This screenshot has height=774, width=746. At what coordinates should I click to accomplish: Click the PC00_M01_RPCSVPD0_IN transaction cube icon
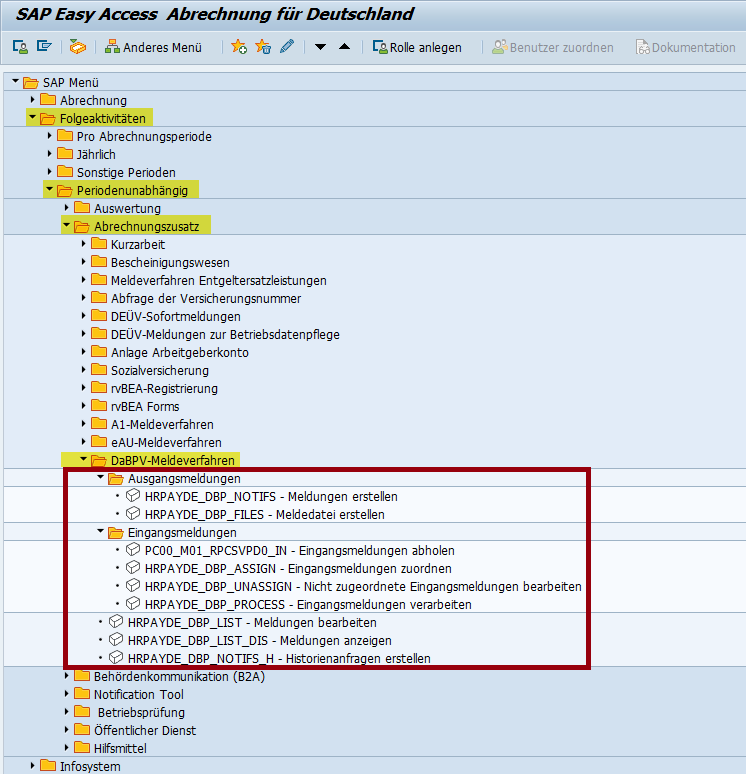(x=133, y=549)
